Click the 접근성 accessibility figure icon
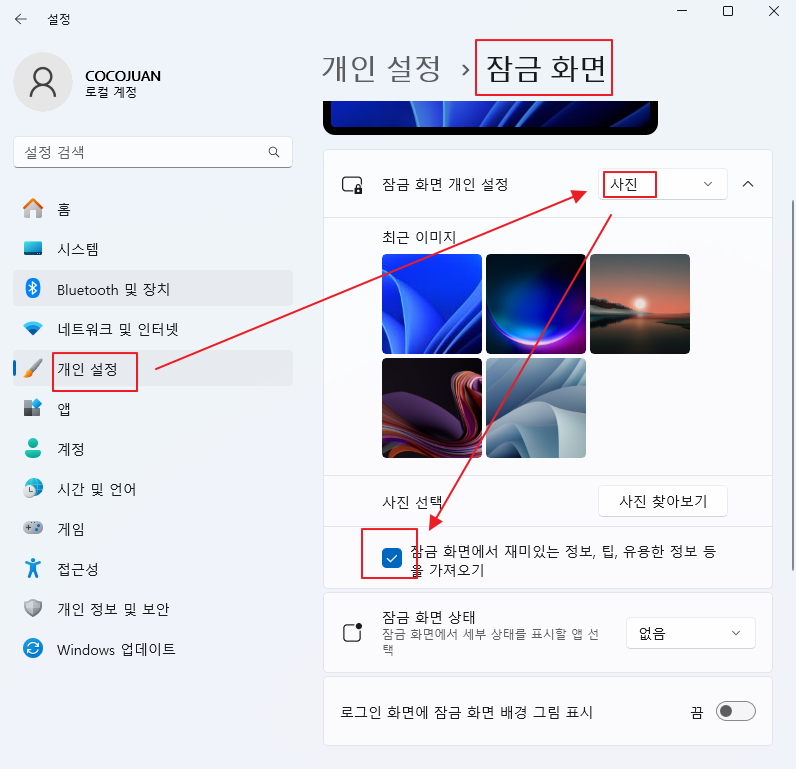 [x=33, y=568]
